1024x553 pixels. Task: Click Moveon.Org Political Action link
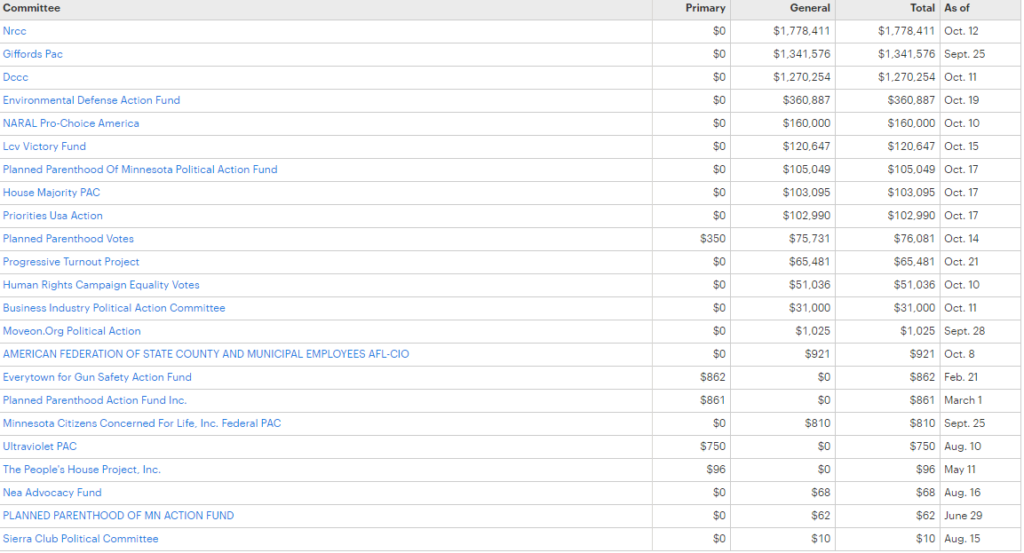72,330
